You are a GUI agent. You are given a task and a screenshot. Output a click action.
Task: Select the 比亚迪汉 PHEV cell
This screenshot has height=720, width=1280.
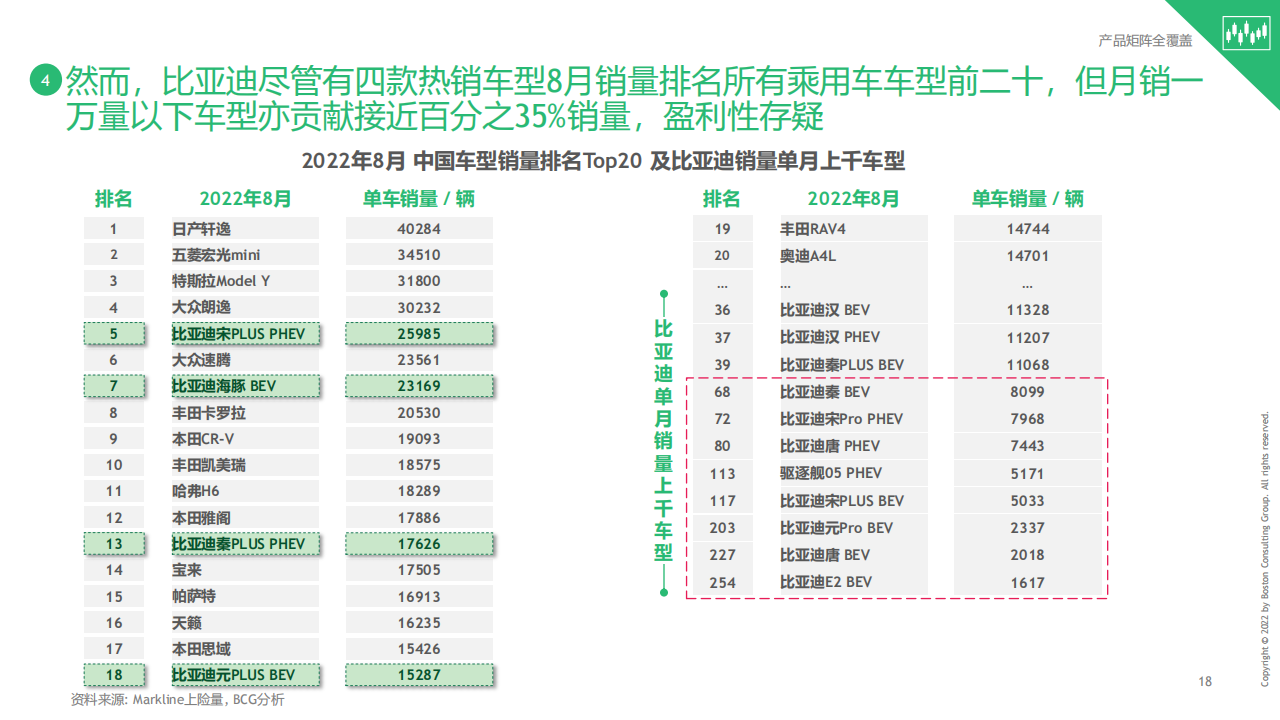pyautogui.click(x=854, y=337)
